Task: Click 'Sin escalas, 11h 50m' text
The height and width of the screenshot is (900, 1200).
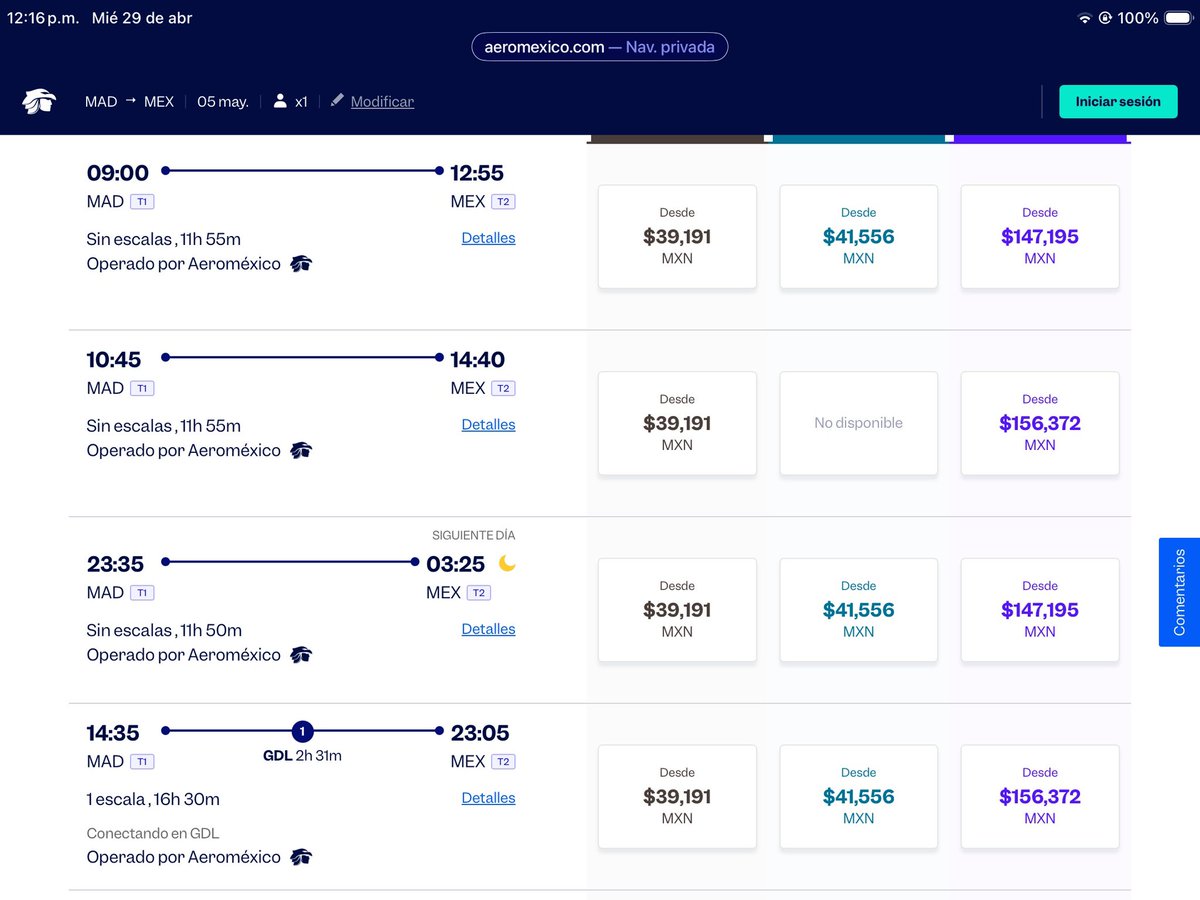Action: (164, 630)
